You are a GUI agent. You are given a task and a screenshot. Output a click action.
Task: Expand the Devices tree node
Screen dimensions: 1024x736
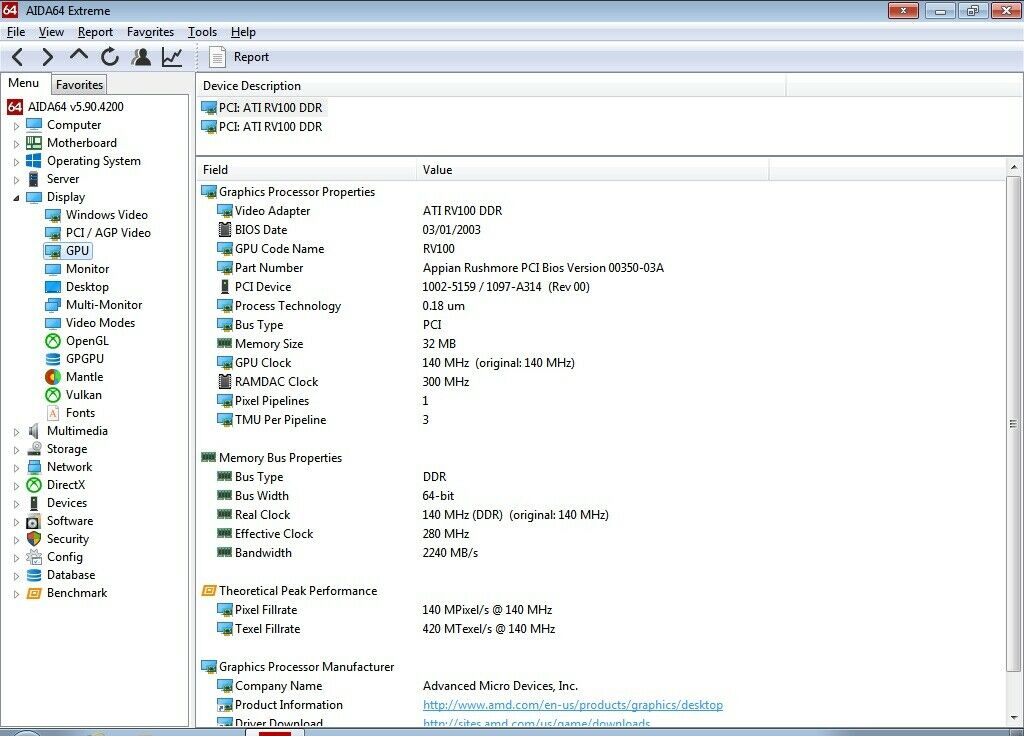pos(16,503)
